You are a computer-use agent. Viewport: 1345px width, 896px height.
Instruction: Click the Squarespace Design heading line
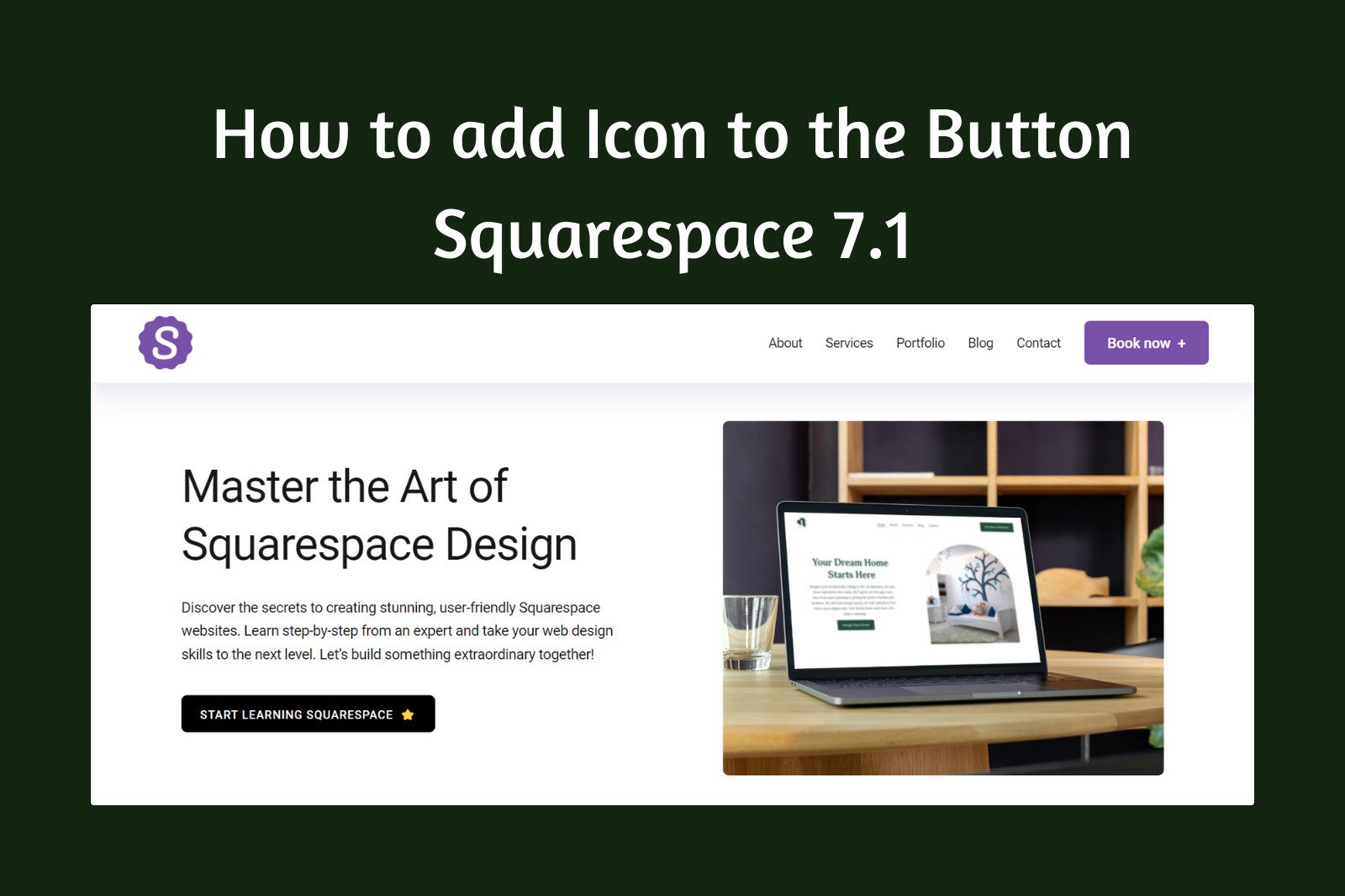pyautogui.click(x=379, y=546)
